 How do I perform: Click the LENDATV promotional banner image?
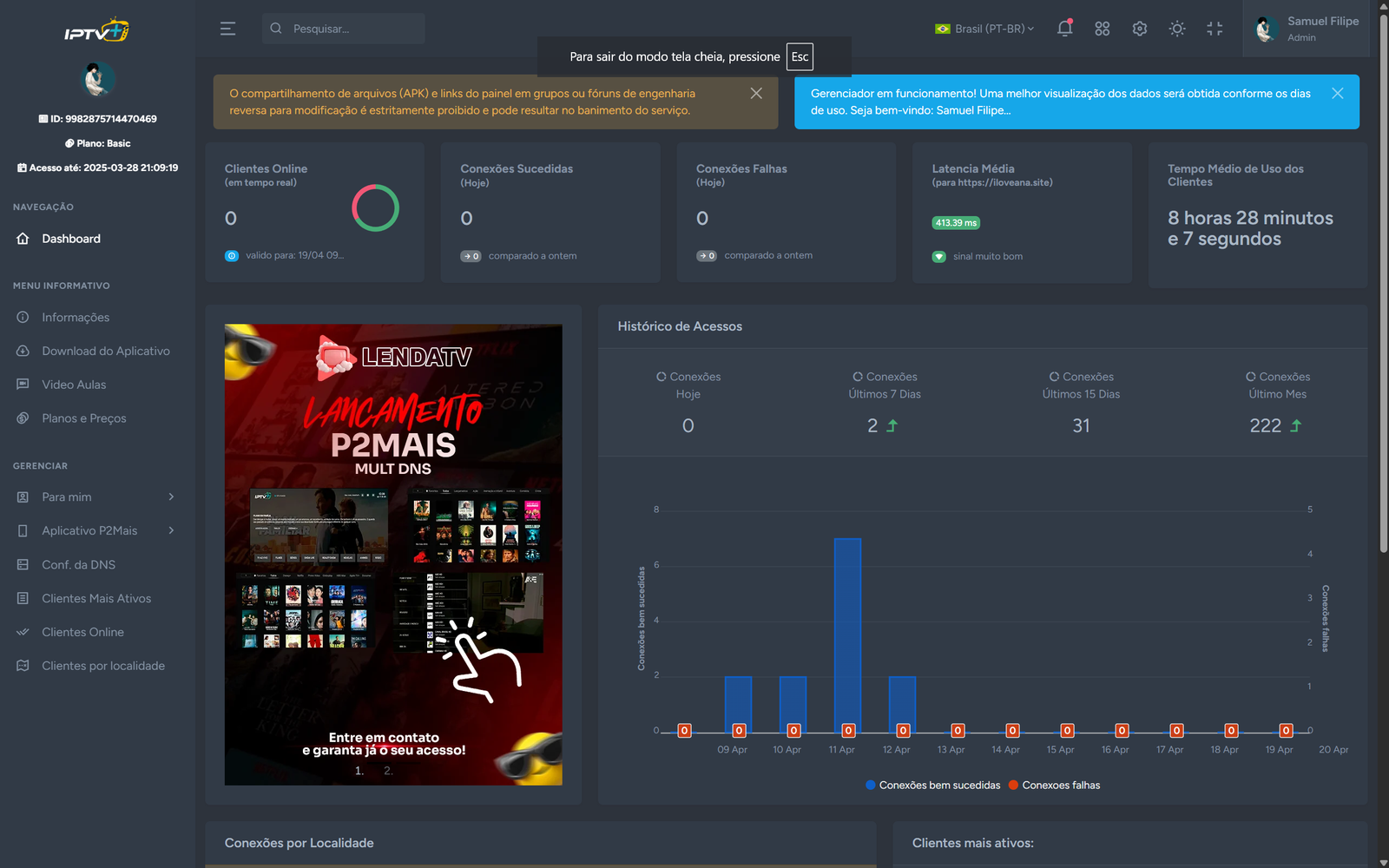tap(393, 555)
